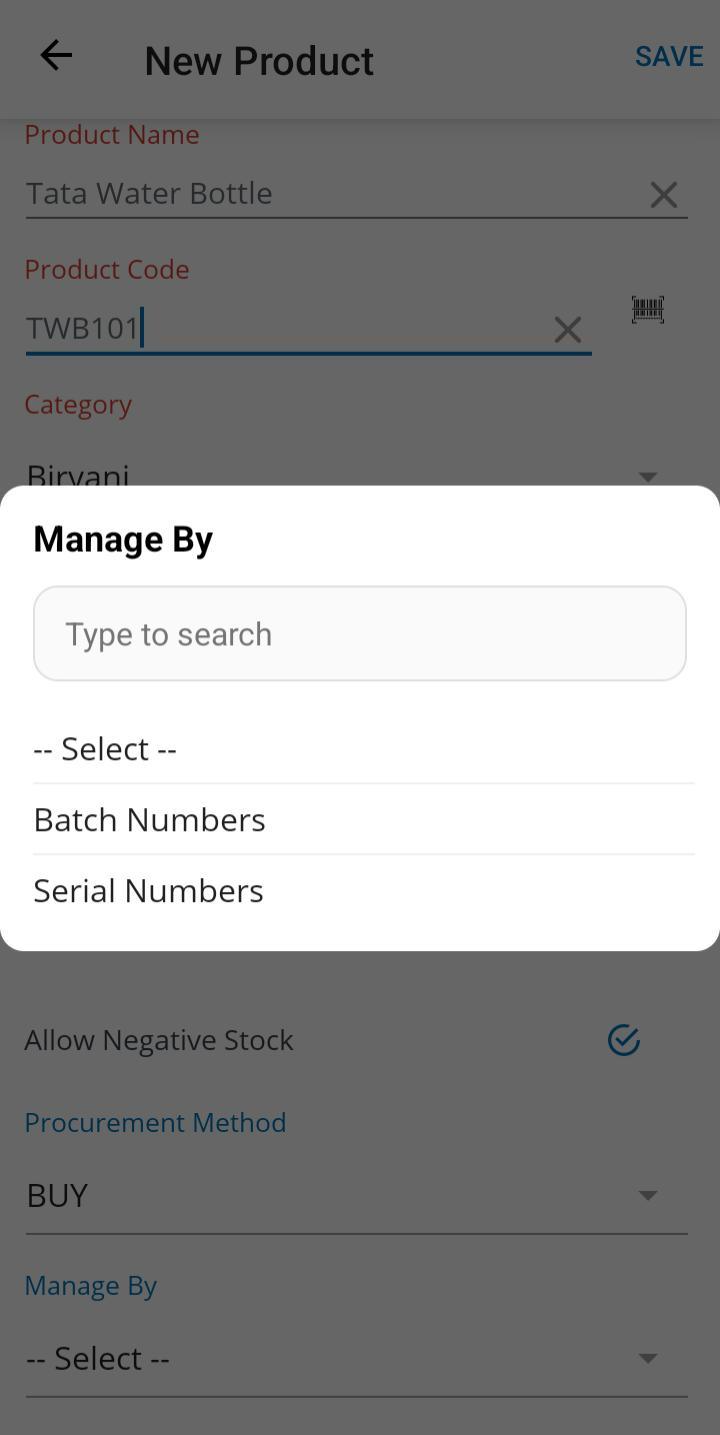Viewport: 720px width, 1435px height.
Task: Expand the Category dropdown arrow
Action: (648, 476)
